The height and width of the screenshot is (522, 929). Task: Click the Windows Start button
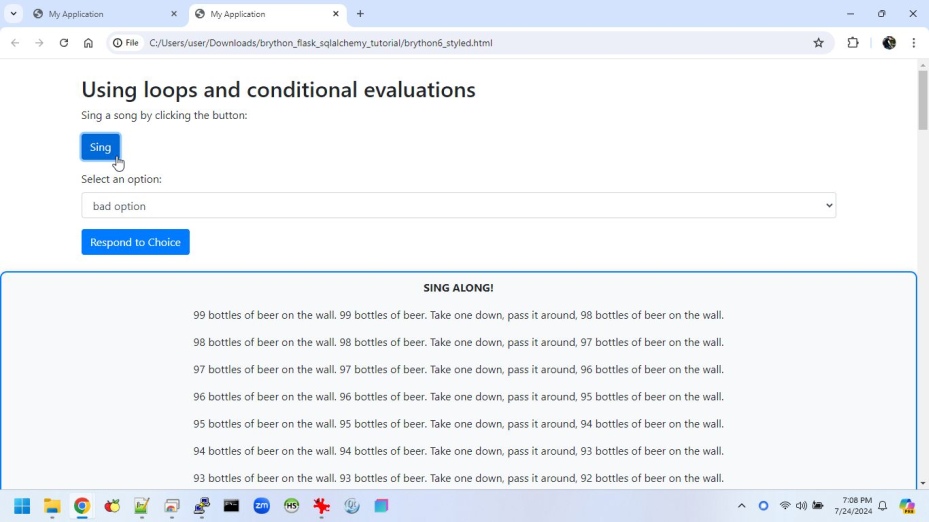pos(22,506)
